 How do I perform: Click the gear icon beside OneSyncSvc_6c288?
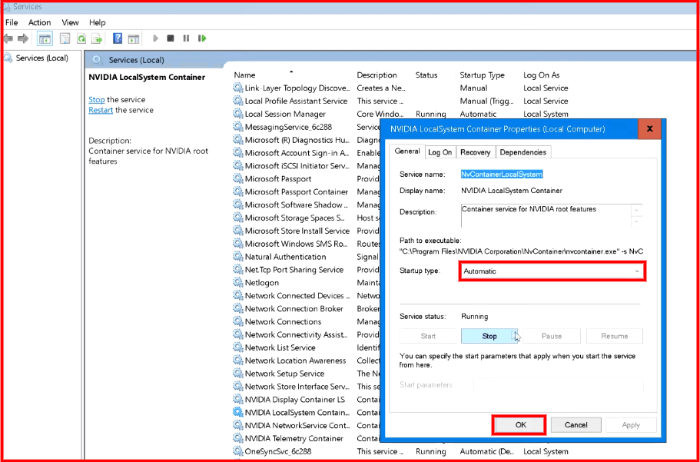point(238,451)
